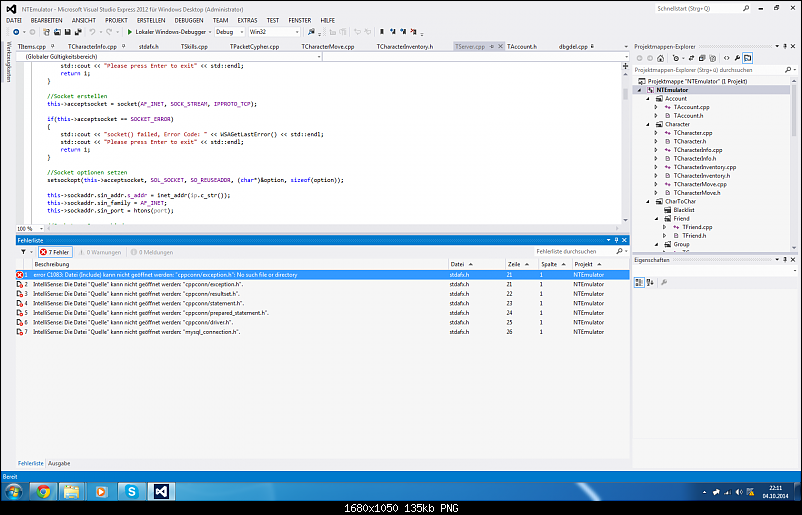Switch to the TCharacterMove.cpp tab
Viewport: 802px width, 515px height.
point(328,46)
